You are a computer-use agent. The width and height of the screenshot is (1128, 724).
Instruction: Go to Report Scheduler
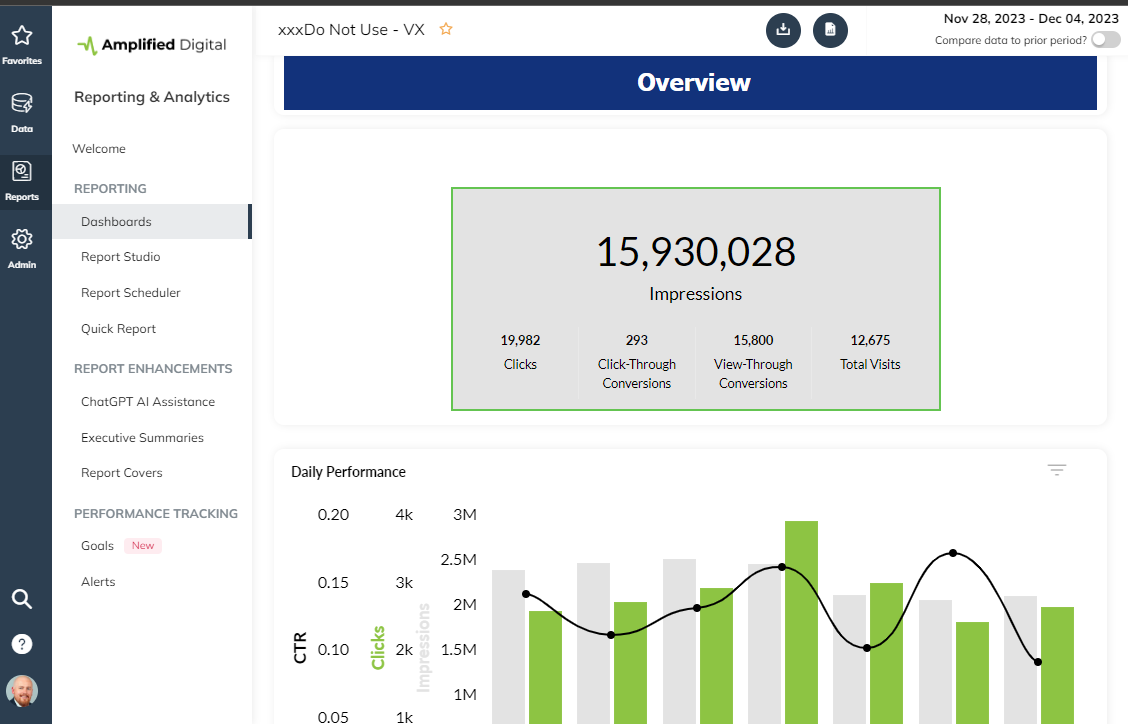[x=130, y=293]
